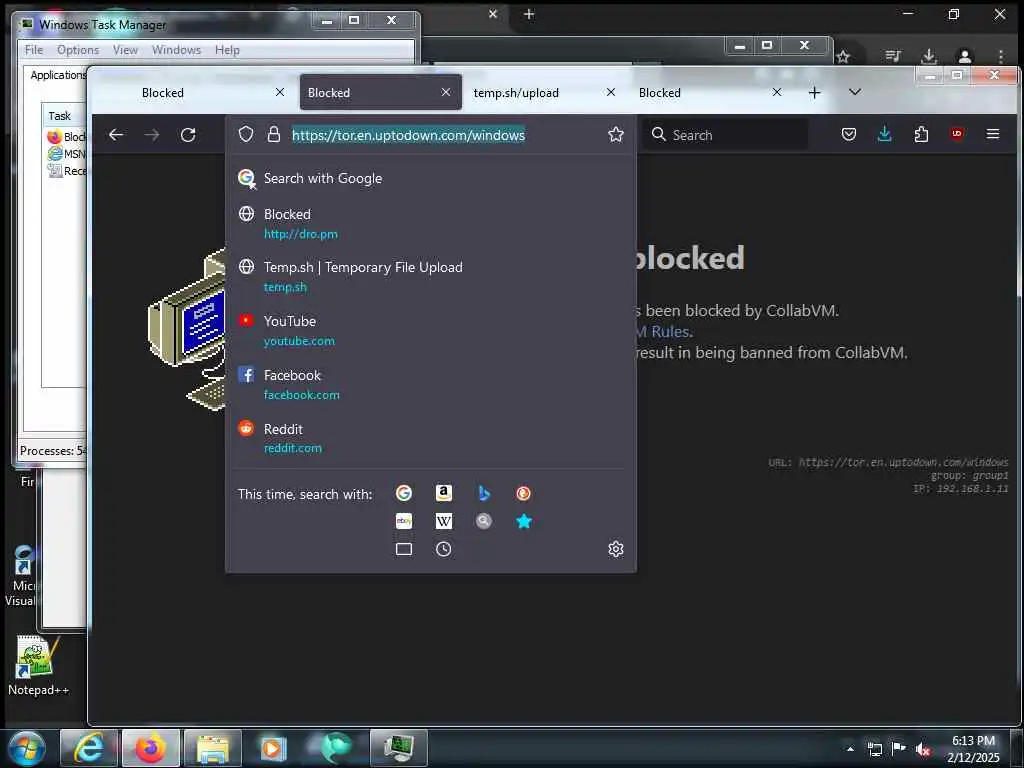The width and height of the screenshot is (1024, 768).
Task: List all Firefox tabs with the chevron
Action: 855,92
